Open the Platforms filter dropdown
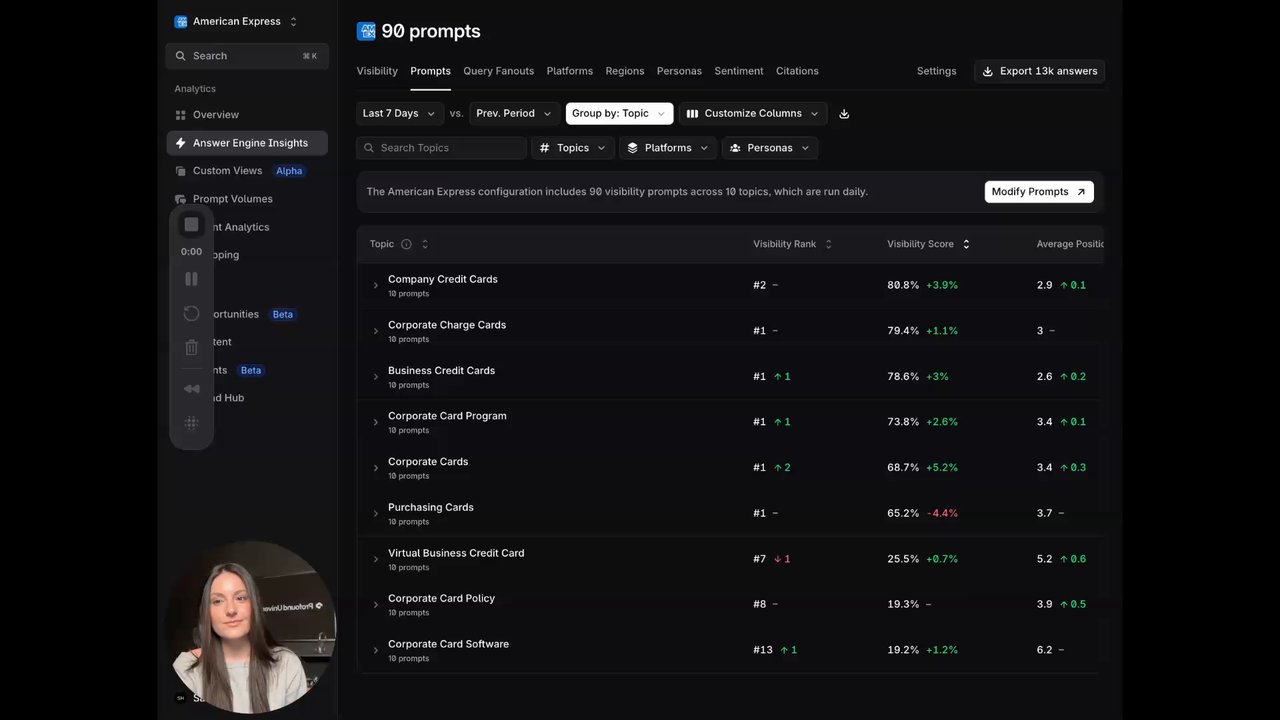 point(668,148)
